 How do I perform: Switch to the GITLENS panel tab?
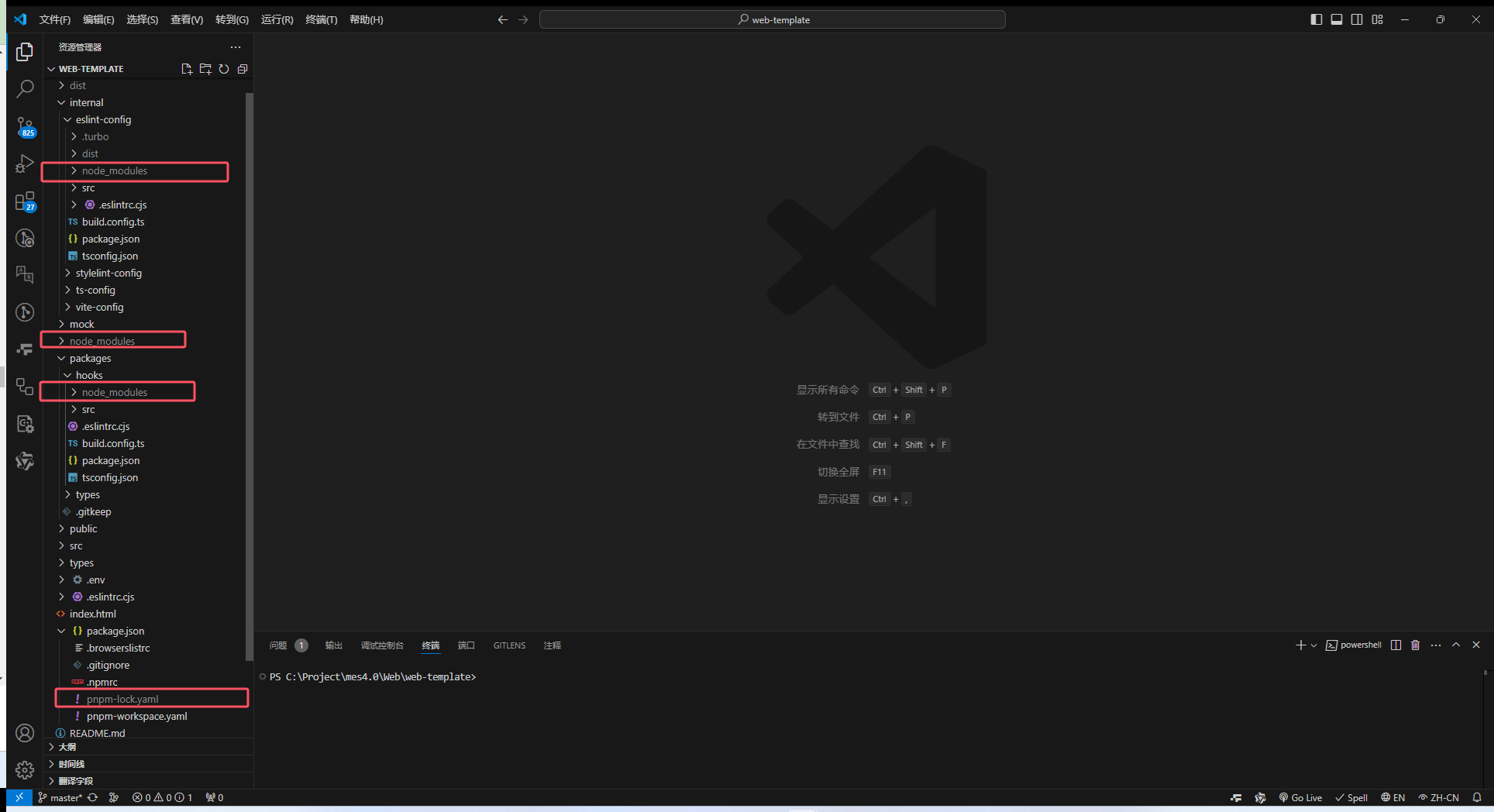[509, 645]
